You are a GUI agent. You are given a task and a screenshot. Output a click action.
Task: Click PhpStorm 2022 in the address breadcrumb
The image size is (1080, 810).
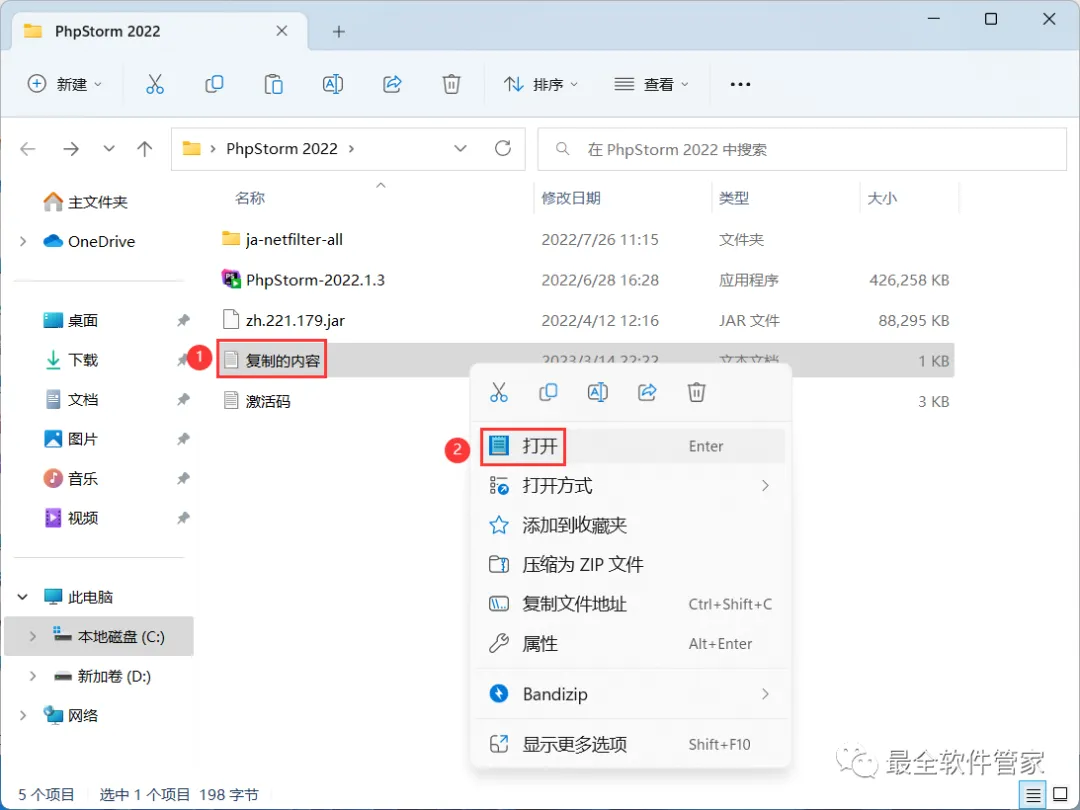[282, 149]
